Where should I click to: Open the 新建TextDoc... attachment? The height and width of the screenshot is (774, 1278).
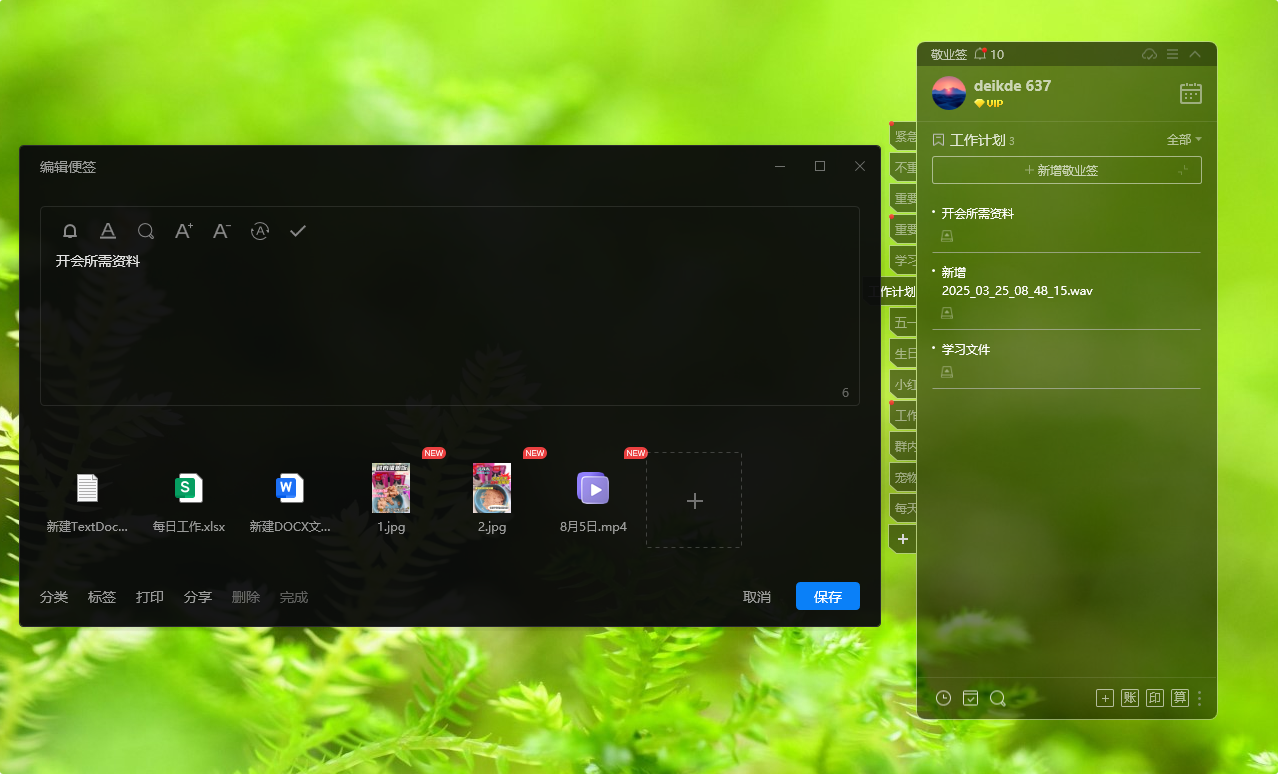(87, 502)
